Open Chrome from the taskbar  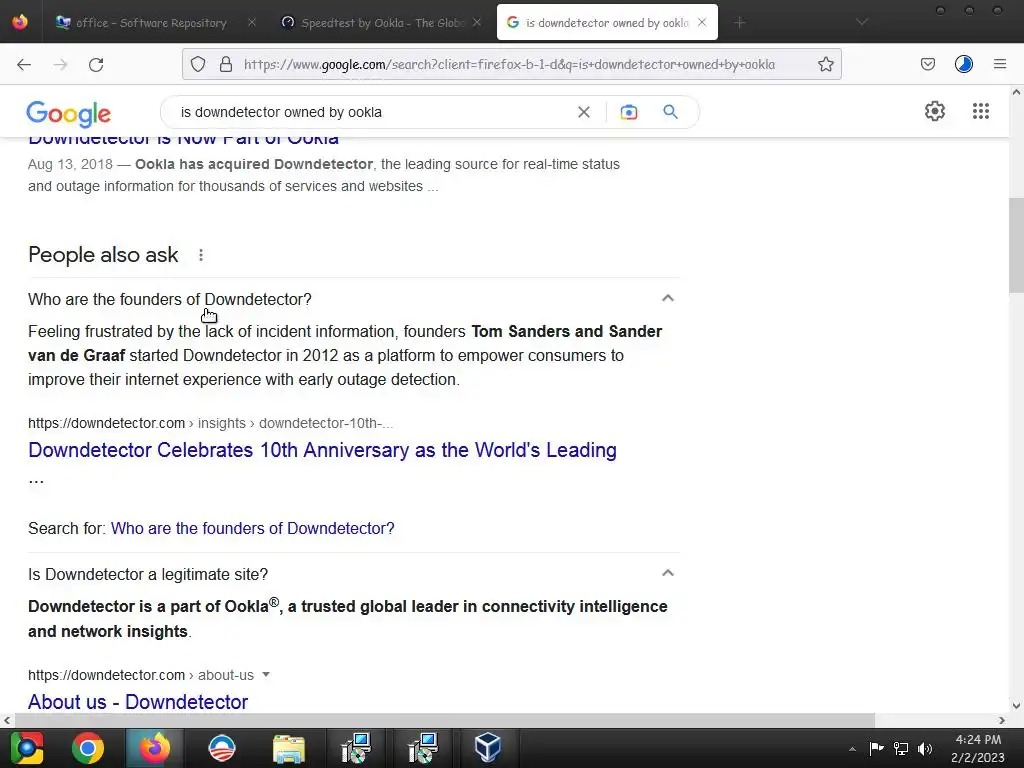point(88,748)
